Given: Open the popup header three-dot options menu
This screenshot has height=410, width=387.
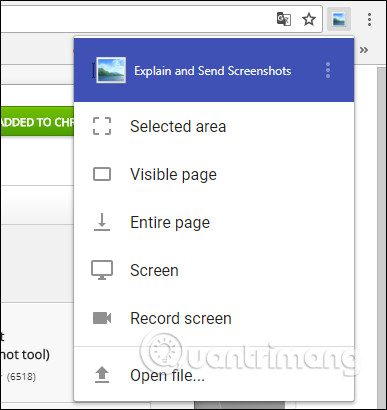Looking at the screenshot, I should (x=328, y=70).
